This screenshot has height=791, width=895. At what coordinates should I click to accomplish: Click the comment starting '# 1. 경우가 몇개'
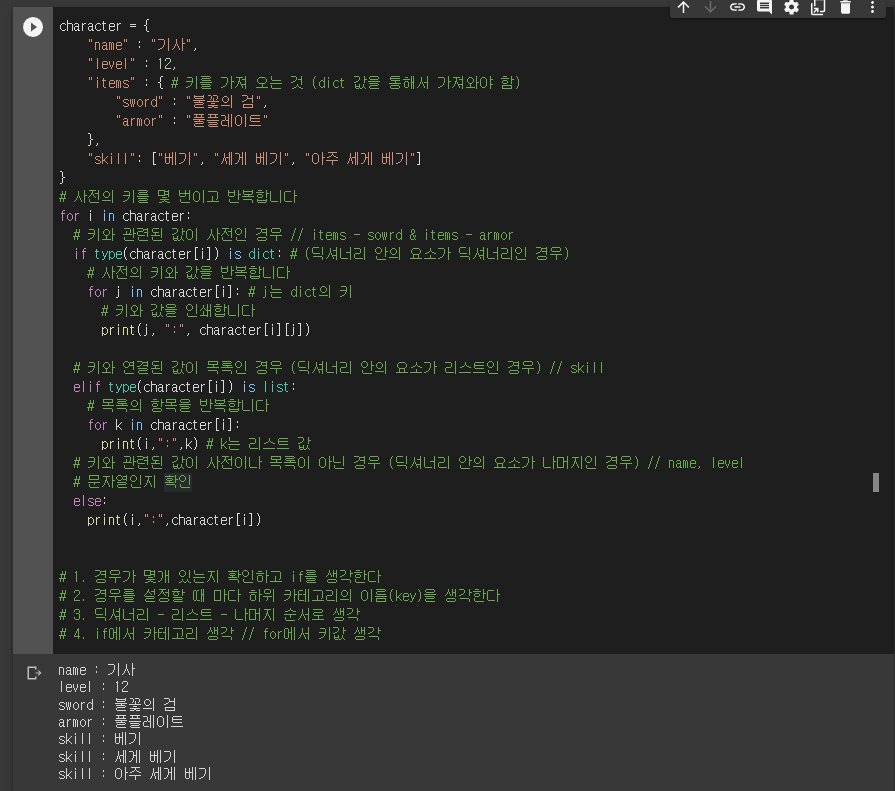click(x=220, y=577)
